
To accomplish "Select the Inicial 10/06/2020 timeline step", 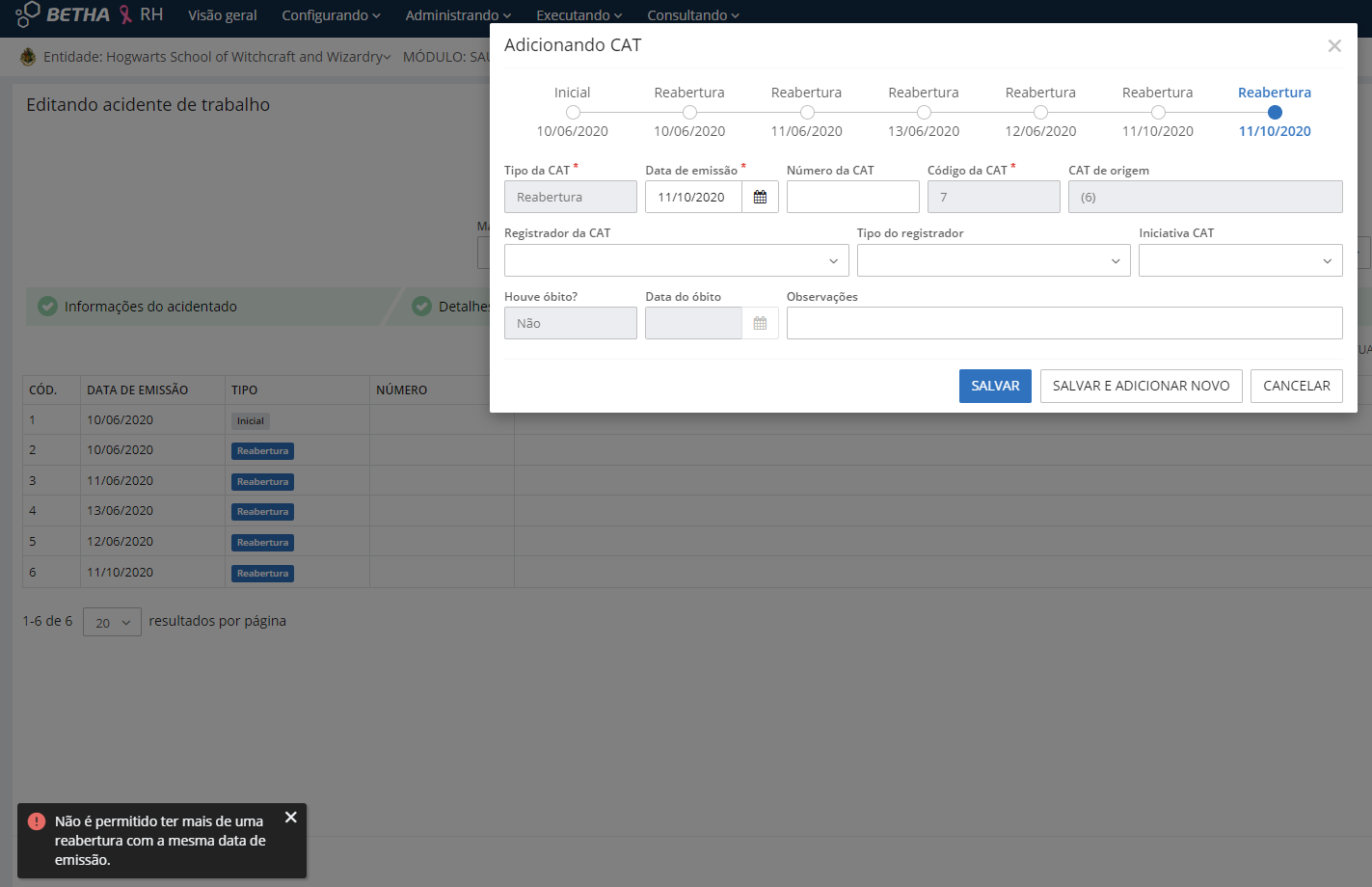I will pyautogui.click(x=573, y=113).
